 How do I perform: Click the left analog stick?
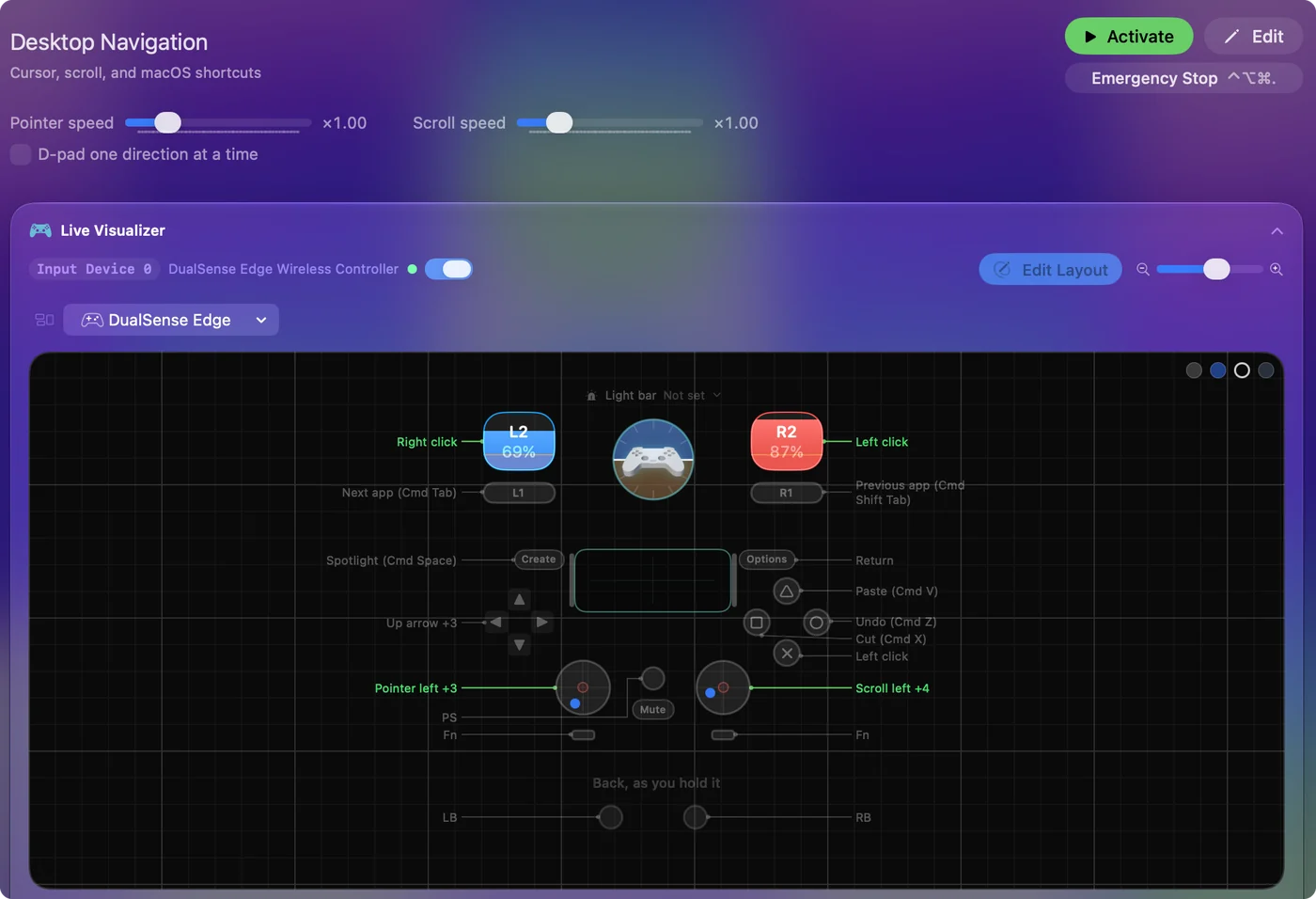click(x=583, y=688)
